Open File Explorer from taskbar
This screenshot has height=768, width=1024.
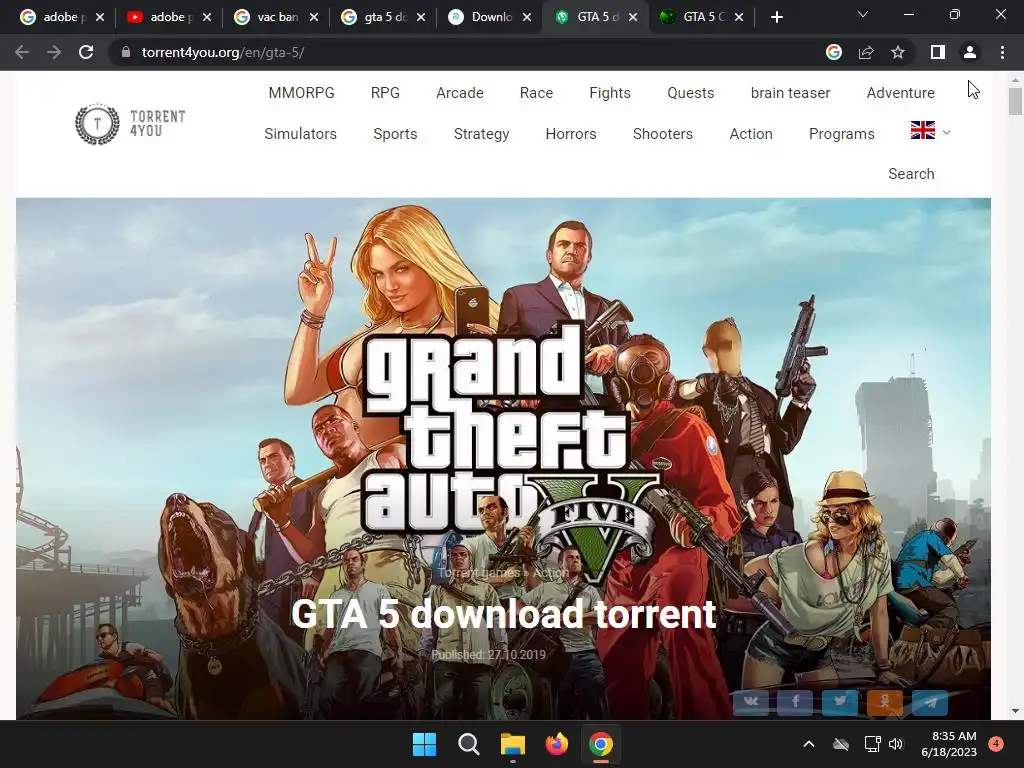[513, 744]
